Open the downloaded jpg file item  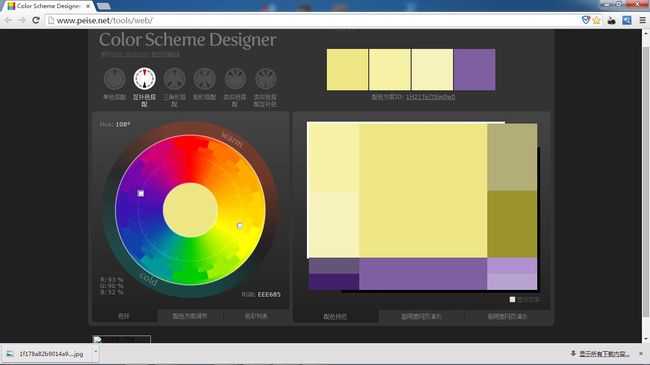(x=46, y=354)
